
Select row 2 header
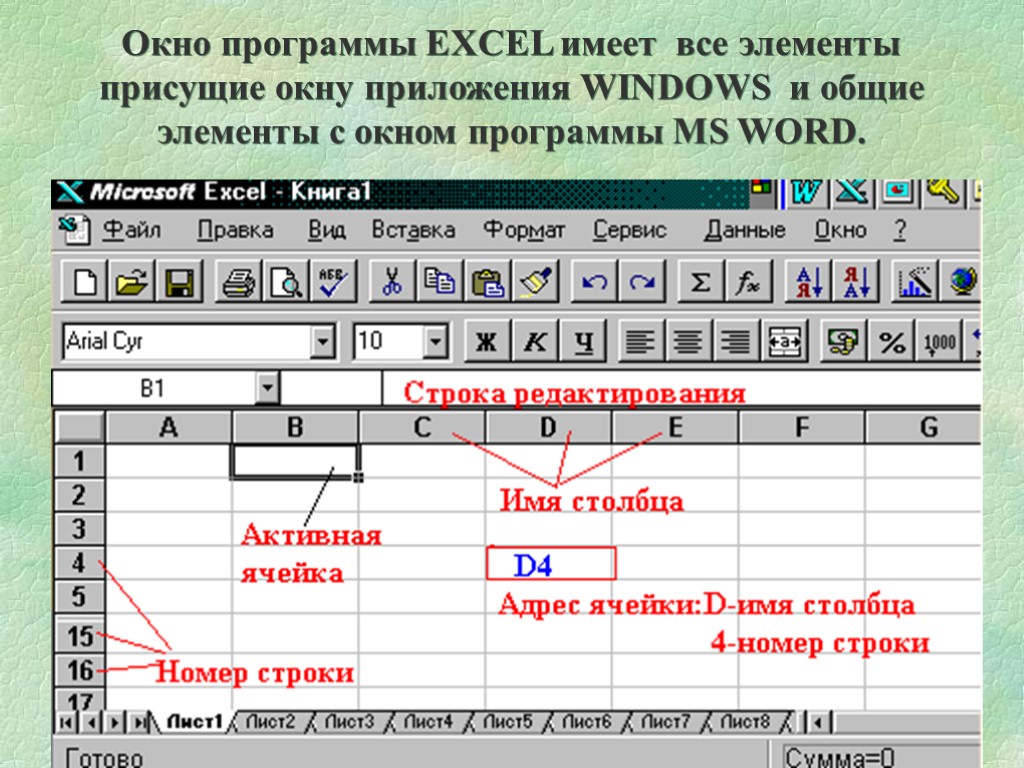(x=79, y=495)
